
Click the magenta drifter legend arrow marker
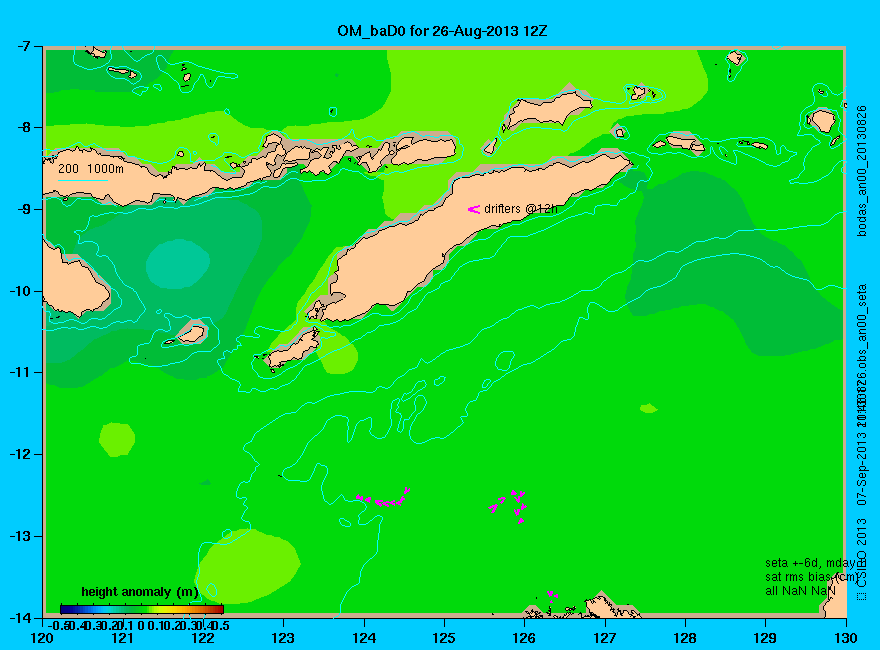474,209
